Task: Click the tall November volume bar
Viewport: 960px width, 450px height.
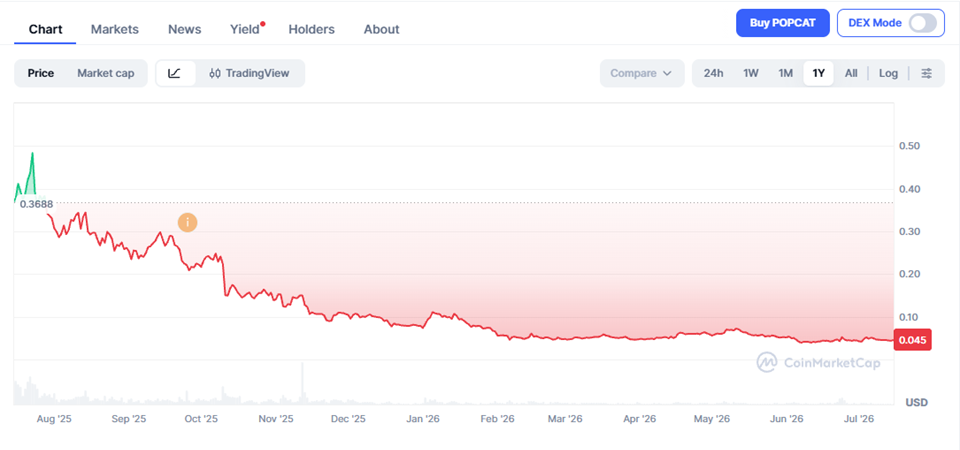Action: click(x=302, y=383)
